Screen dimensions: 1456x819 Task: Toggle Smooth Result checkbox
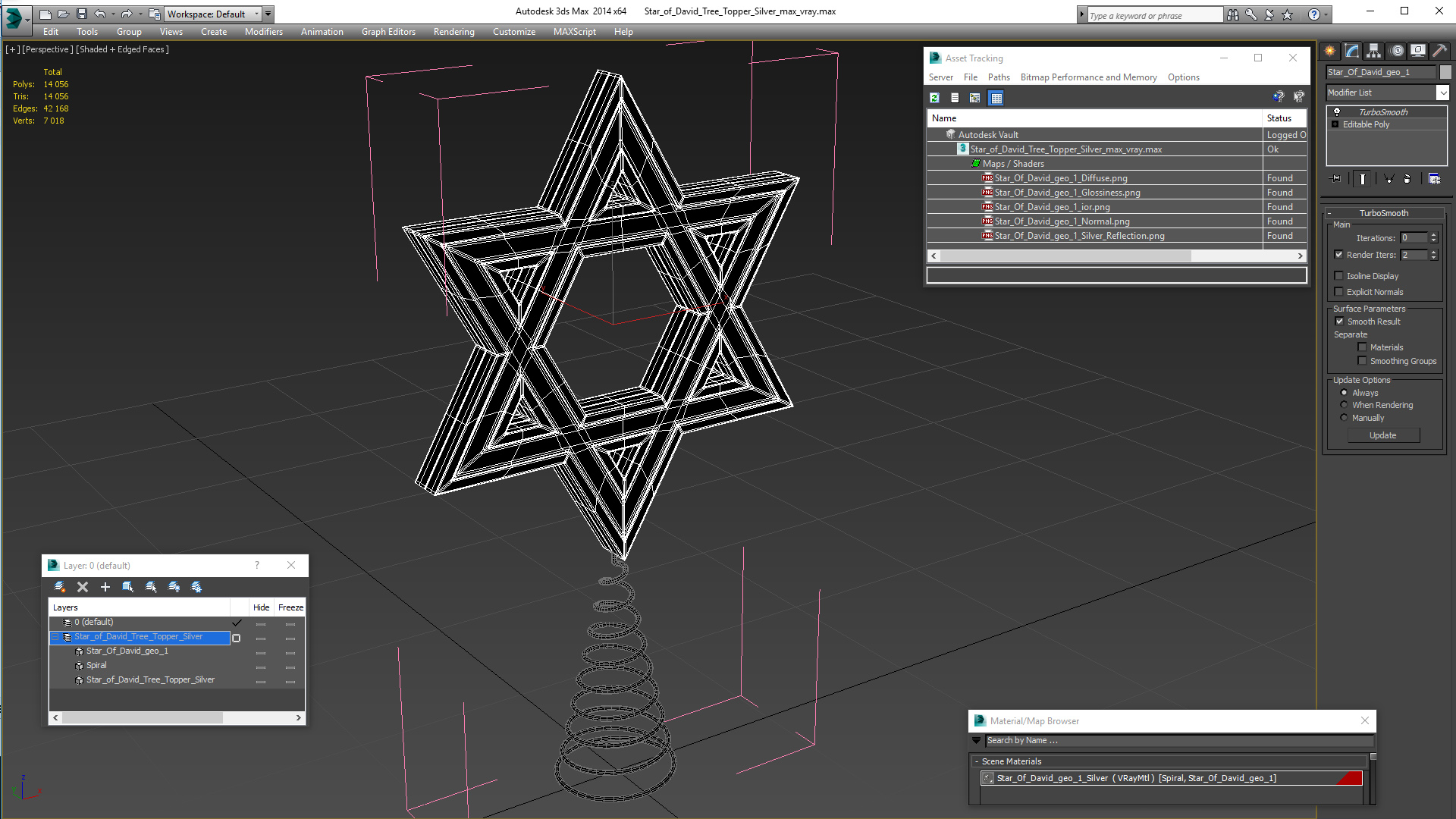(x=1339, y=322)
